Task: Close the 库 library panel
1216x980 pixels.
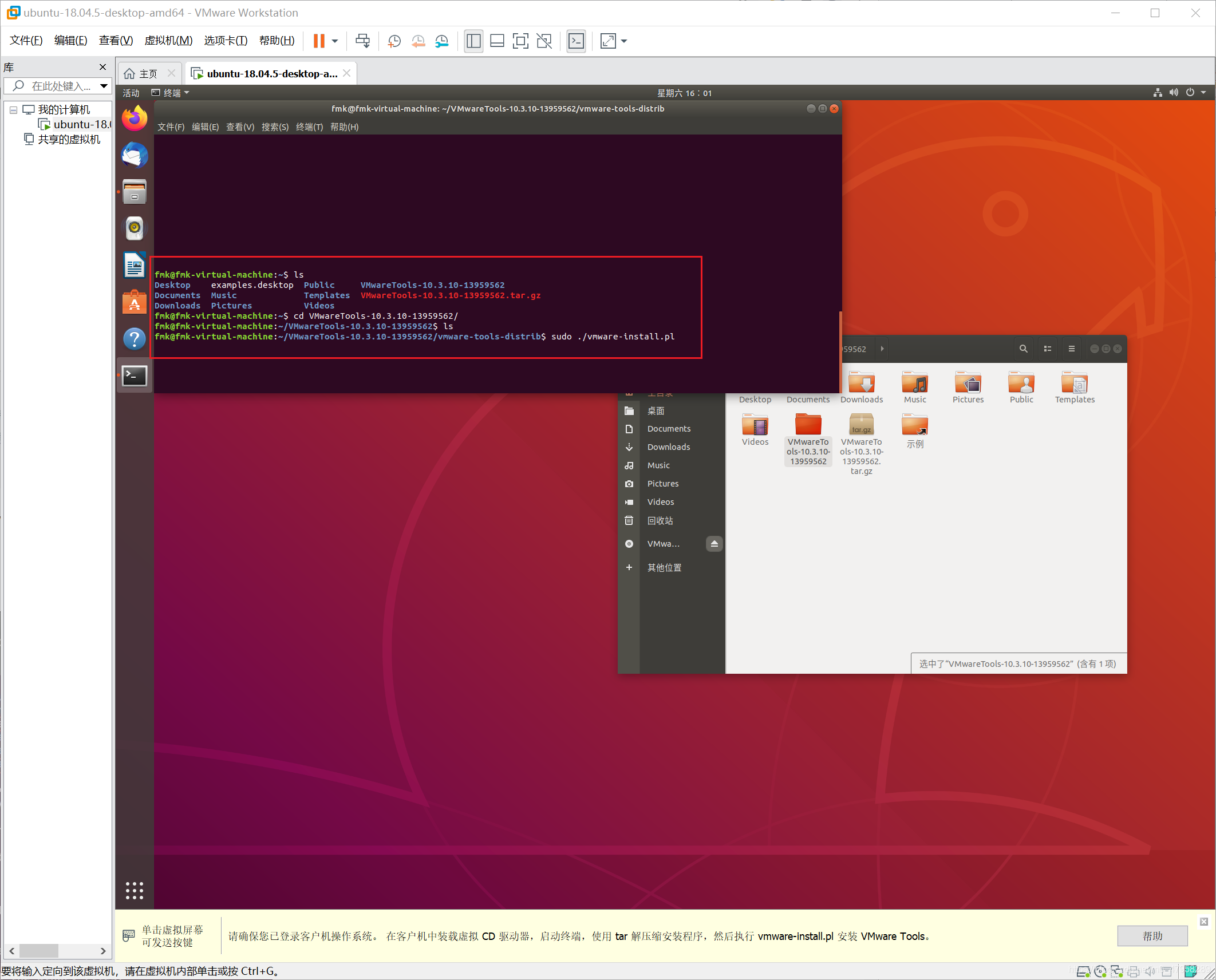Action: (103, 68)
